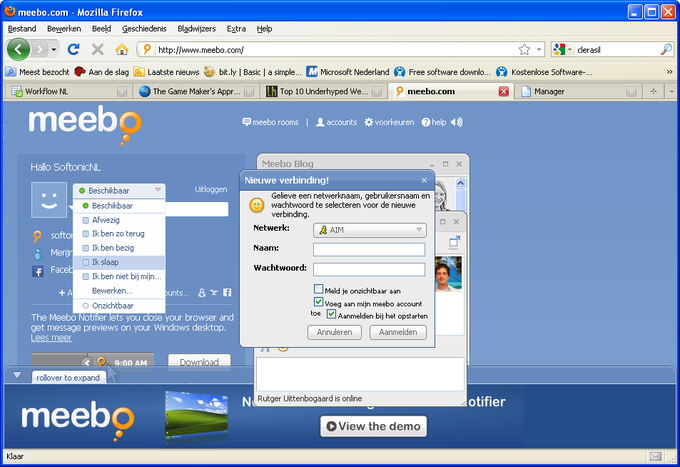680x467 pixels.
Task: Click View the demo button
Action: coord(373,426)
